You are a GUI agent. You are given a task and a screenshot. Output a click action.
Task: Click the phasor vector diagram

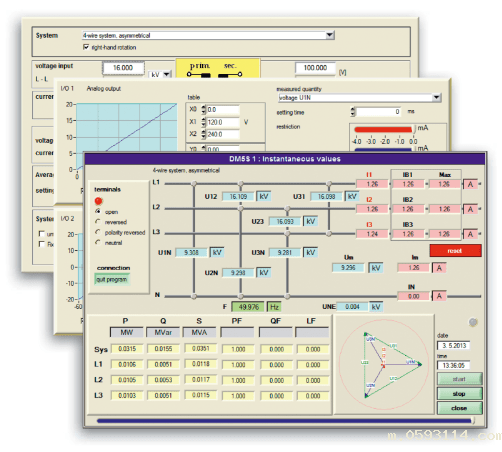383,365
